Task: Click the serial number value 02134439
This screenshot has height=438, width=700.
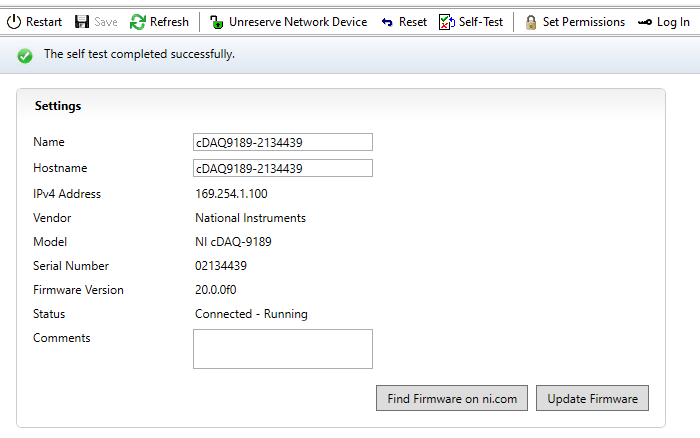Action: pos(221,266)
